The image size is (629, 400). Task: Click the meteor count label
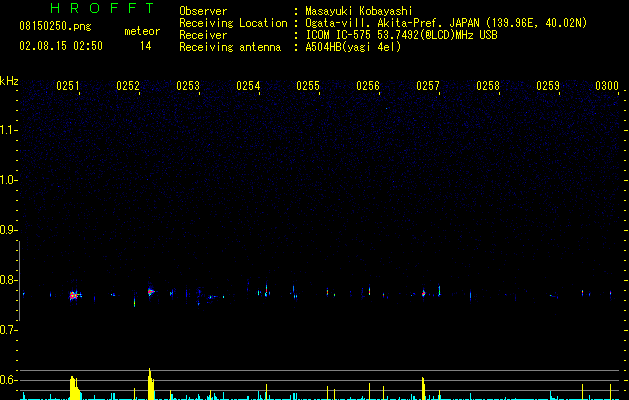coord(142,31)
